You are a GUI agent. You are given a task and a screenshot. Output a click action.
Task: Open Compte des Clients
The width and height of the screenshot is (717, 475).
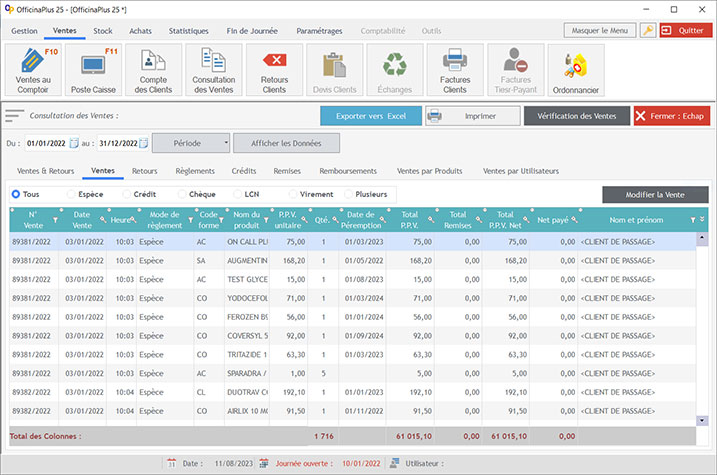(x=153, y=71)
